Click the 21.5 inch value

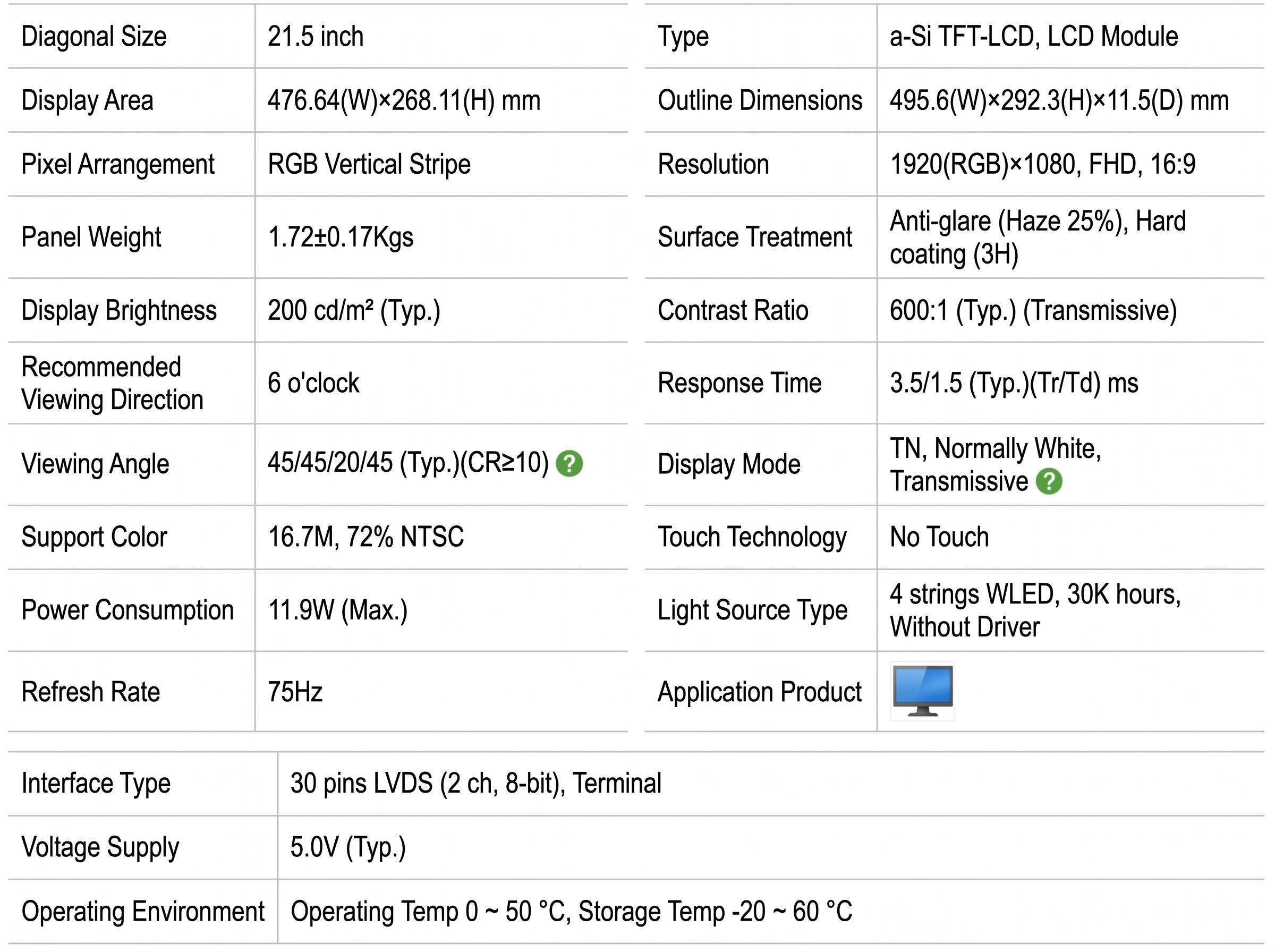316,36
